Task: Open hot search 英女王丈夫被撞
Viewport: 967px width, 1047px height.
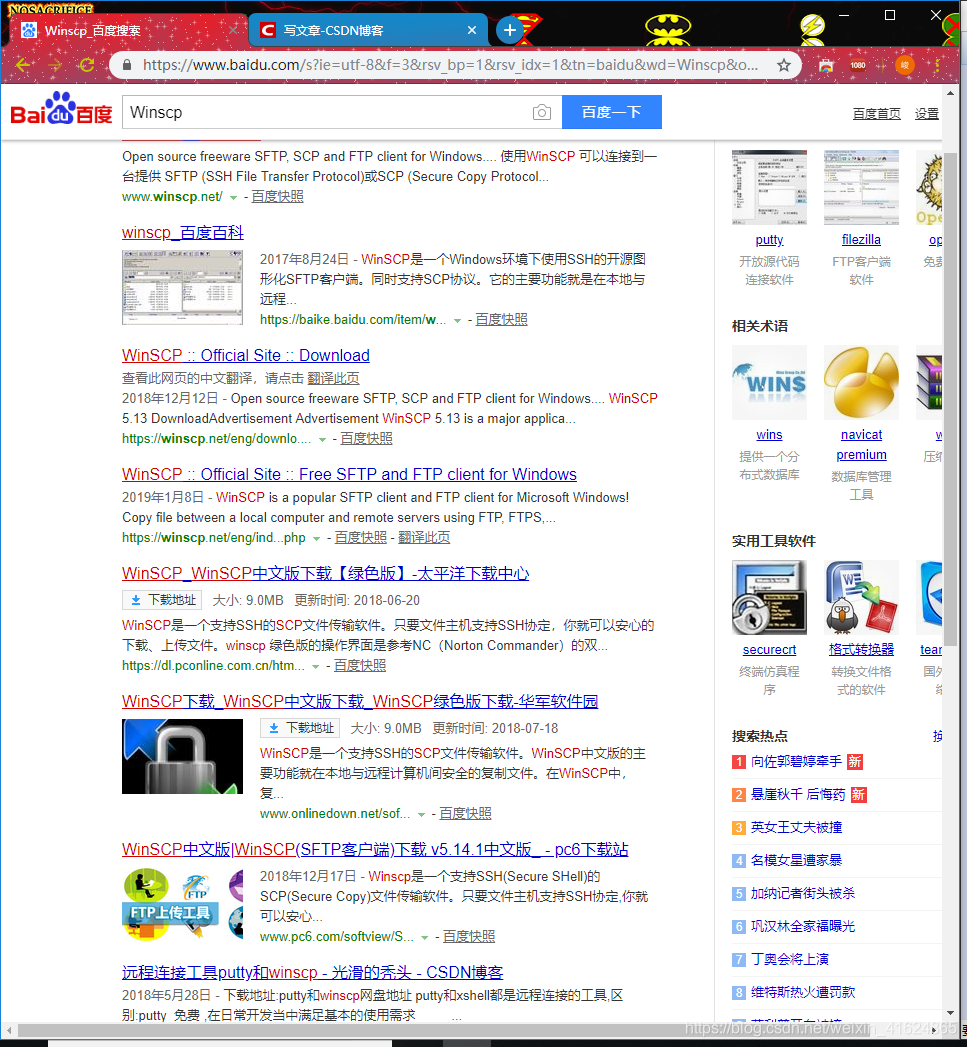Action: click(796, 827)
